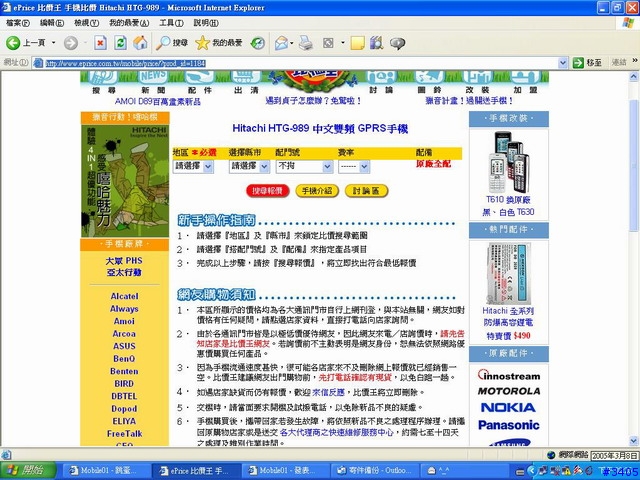Open the 我的最愛 Favorites menu
This screenshot has width=640, height=480.
point(129,23)
